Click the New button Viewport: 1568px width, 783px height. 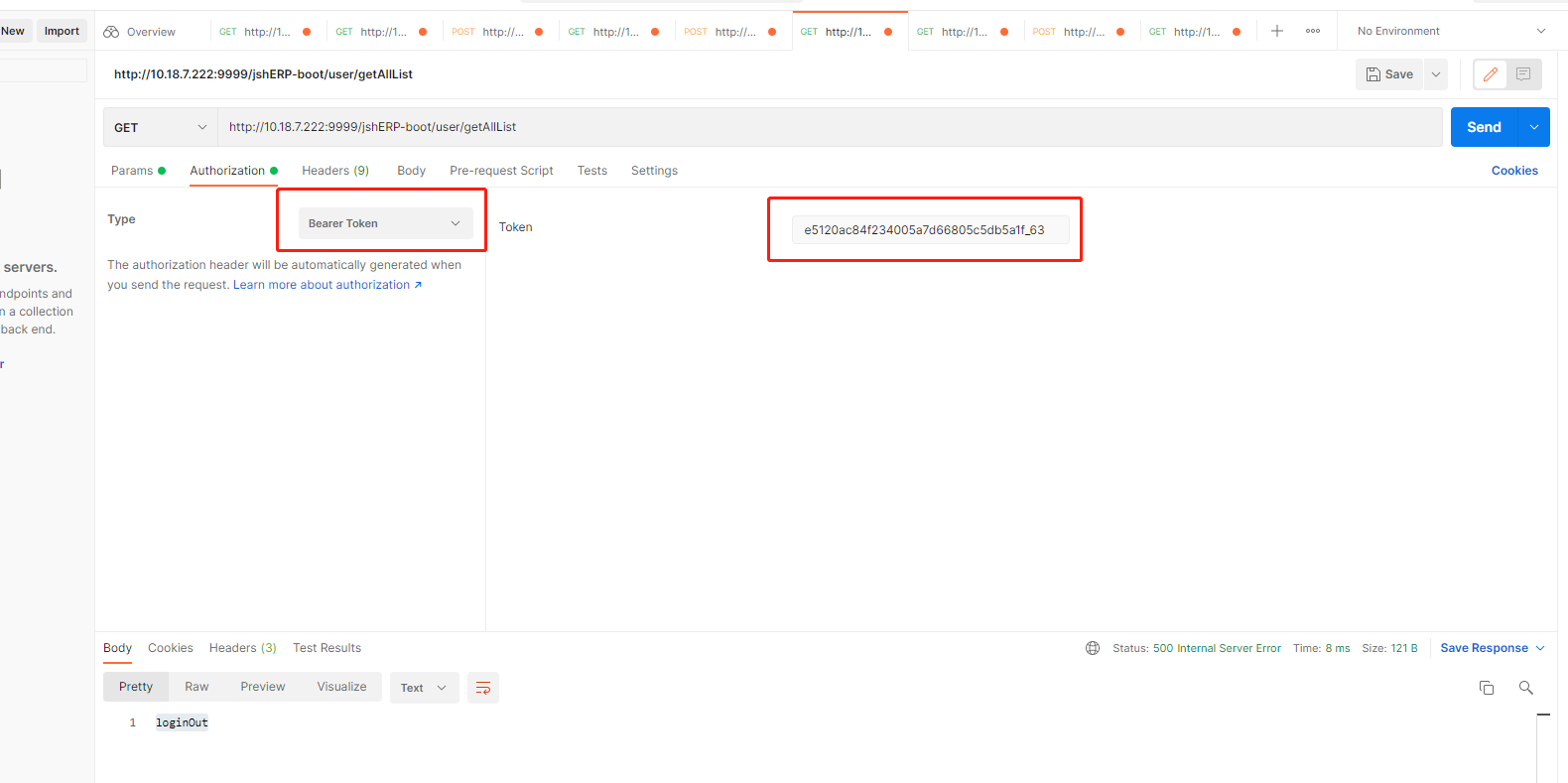pos(13,31)
